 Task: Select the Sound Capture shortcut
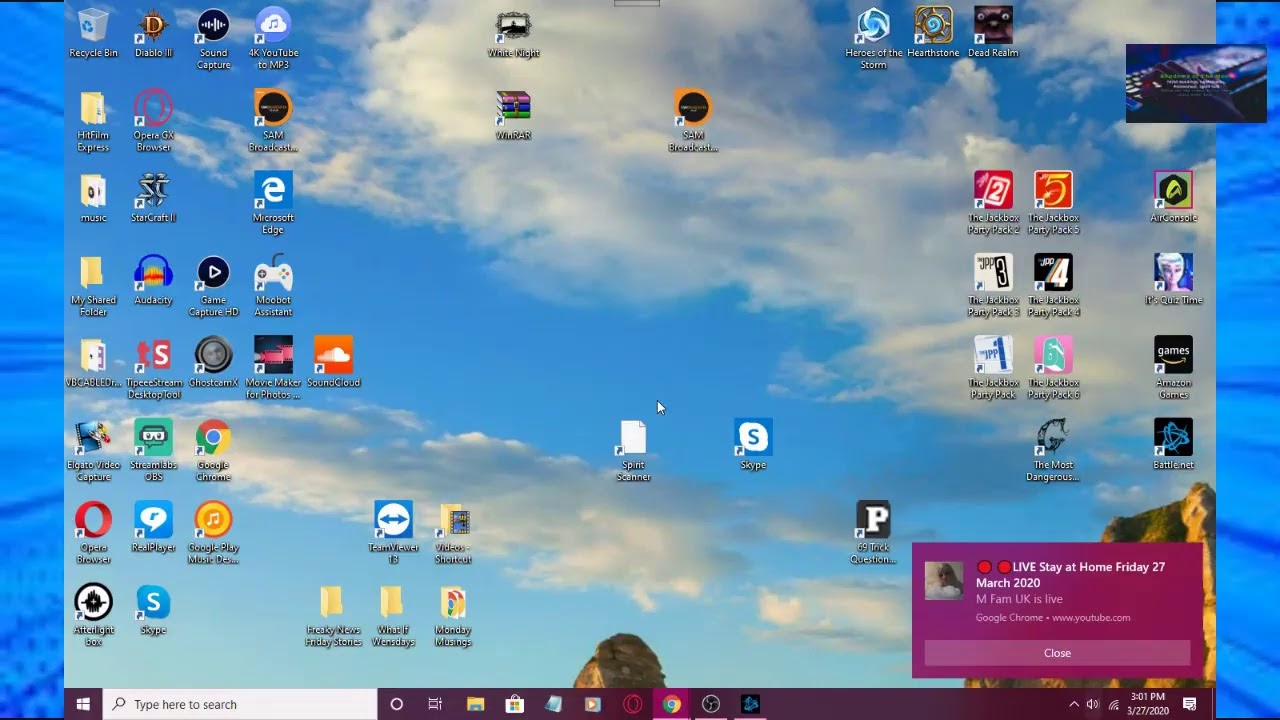[213, 40]
